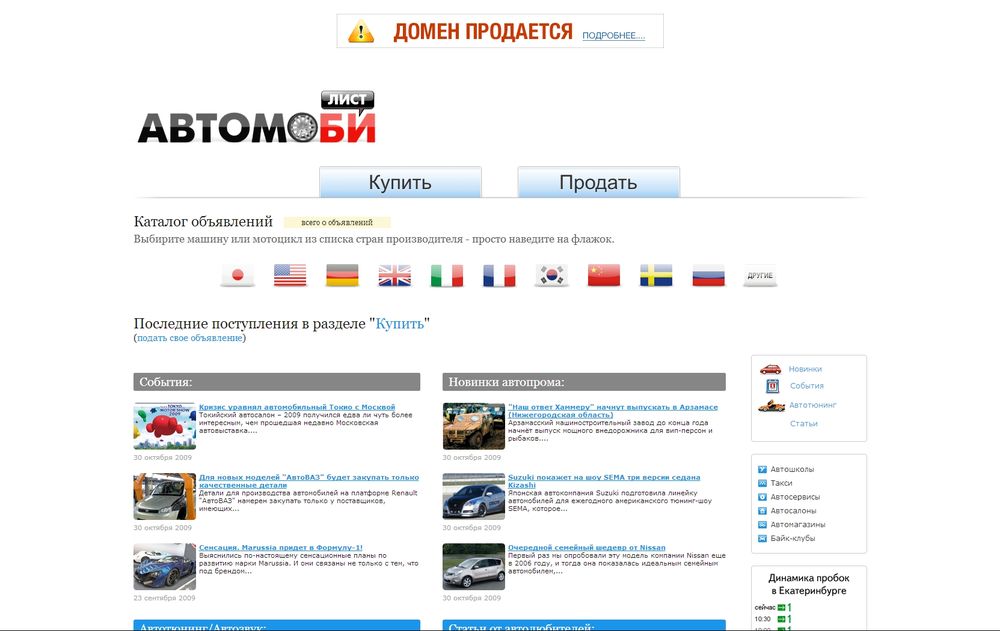The width and height of the screenshot is (1000, 631).
Task: Open the 'Другие' countries button
Action: pyautogui.click(x=760, y=276)
